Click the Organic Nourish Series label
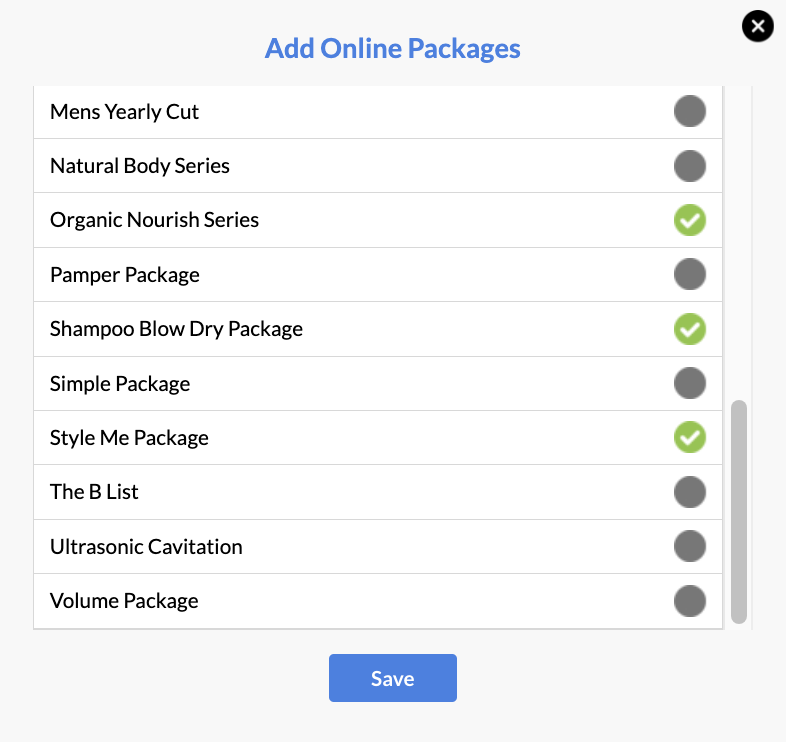Screen dimensions: 786x742 154,220
